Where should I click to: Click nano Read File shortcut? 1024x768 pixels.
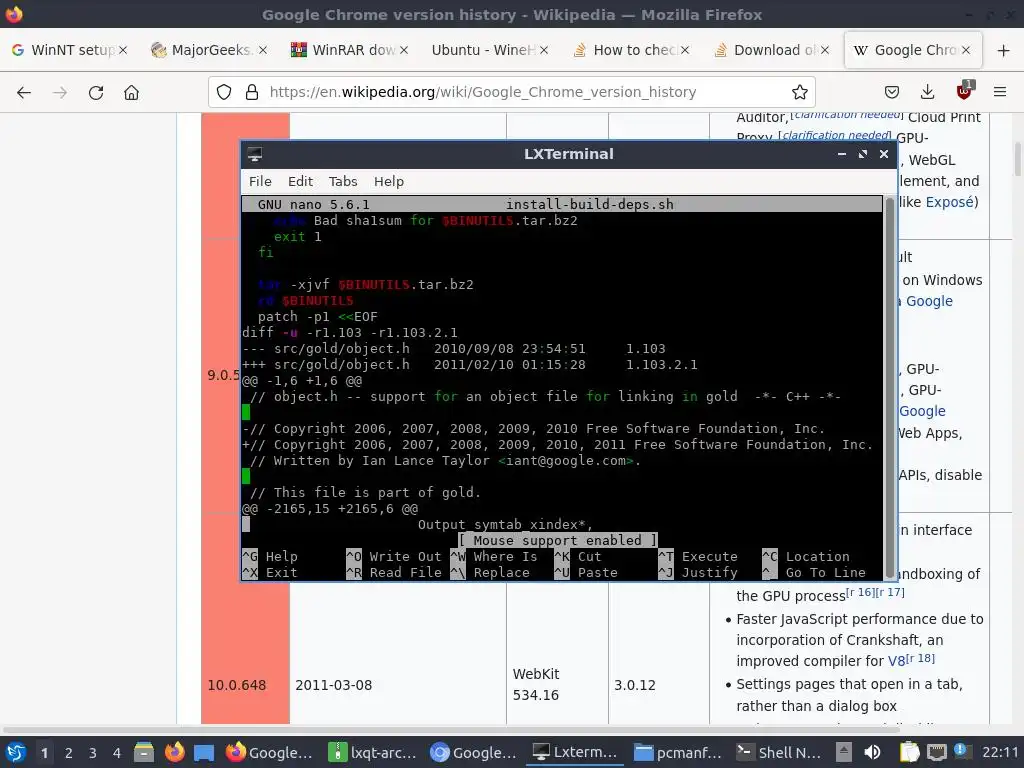tap(394, 573)
